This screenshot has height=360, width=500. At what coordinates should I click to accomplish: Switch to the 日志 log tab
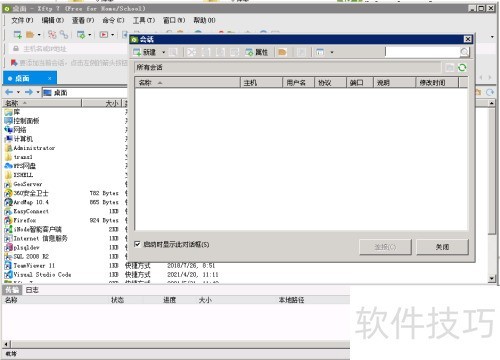(32, 290)
